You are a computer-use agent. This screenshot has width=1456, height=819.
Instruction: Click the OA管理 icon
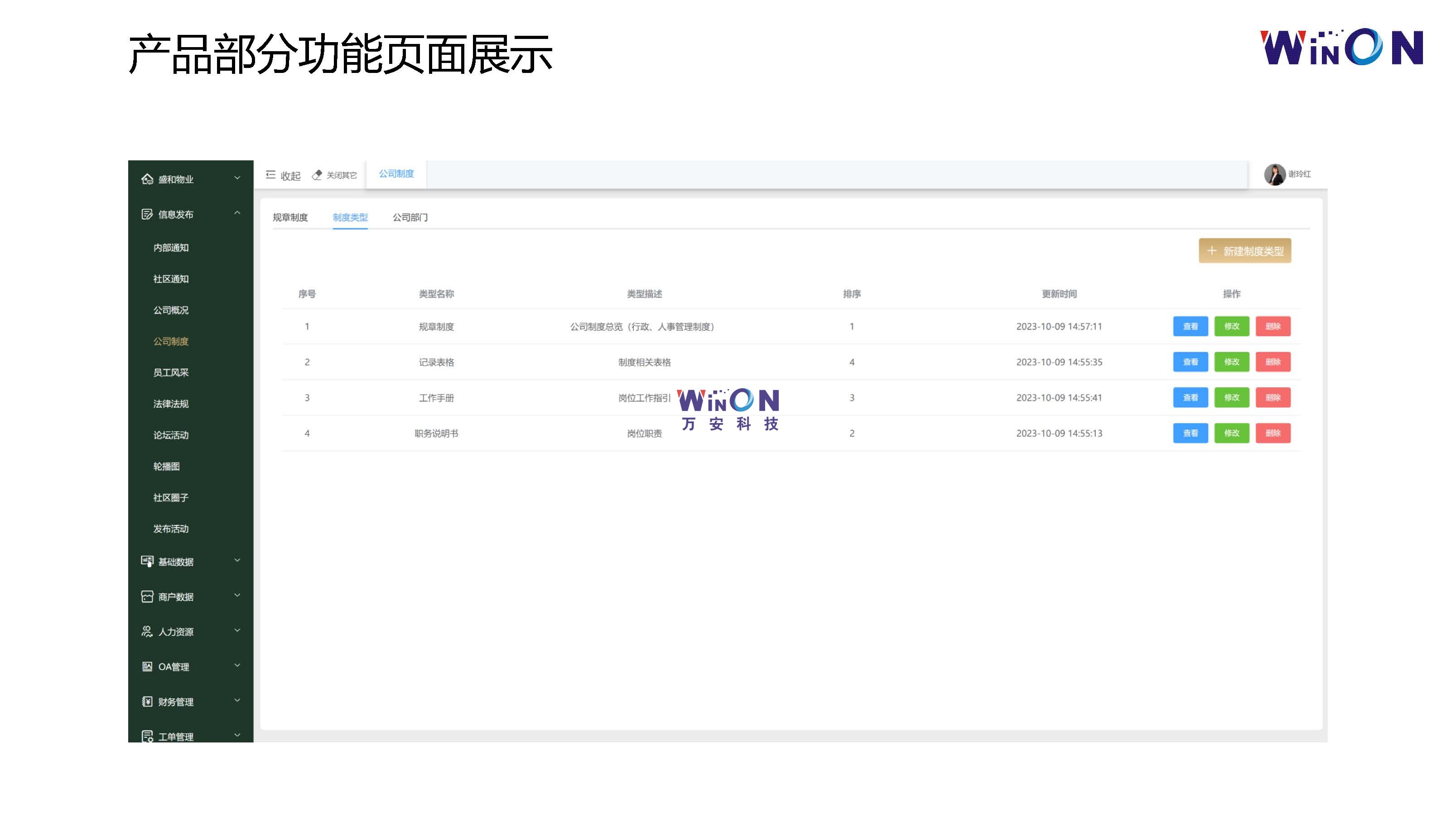coord(147,666)
